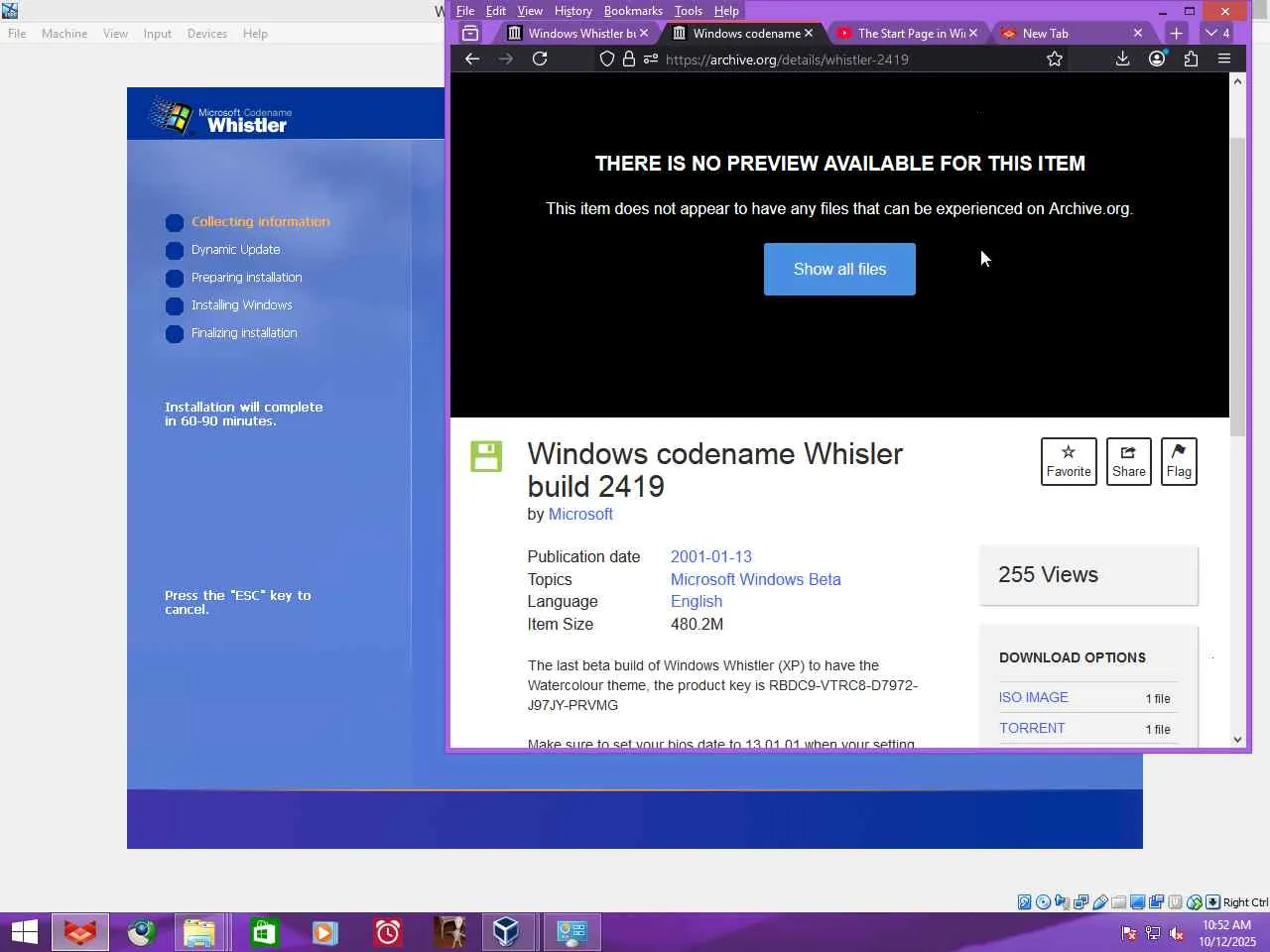This screenshot has width=1270, height=952.
Task: Open VirtualBox Input menu
Action: [157, 34]
